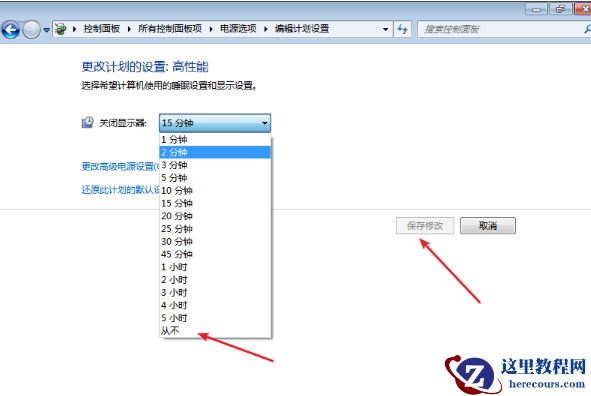
Task: Collapse the 15 分钟 combo box
Action: click(215, 123)
